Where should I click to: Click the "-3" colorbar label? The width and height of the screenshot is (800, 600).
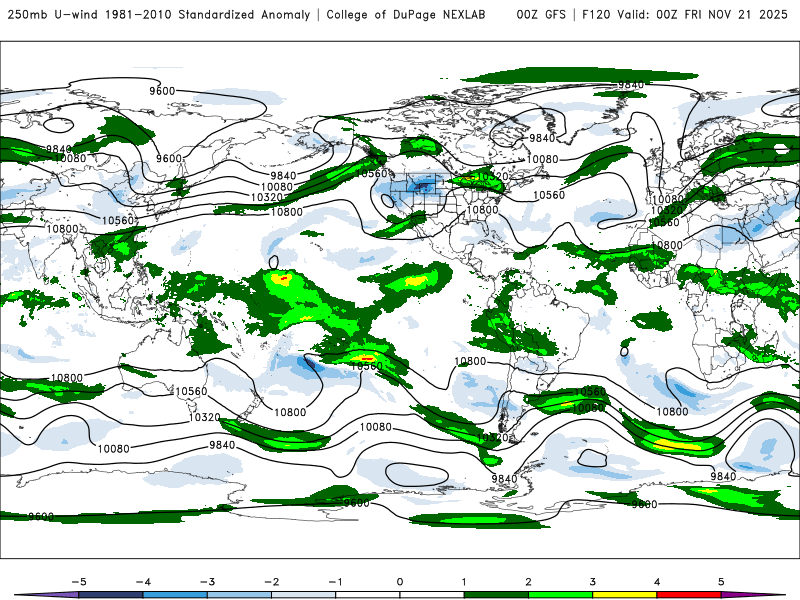click(207, 582)
